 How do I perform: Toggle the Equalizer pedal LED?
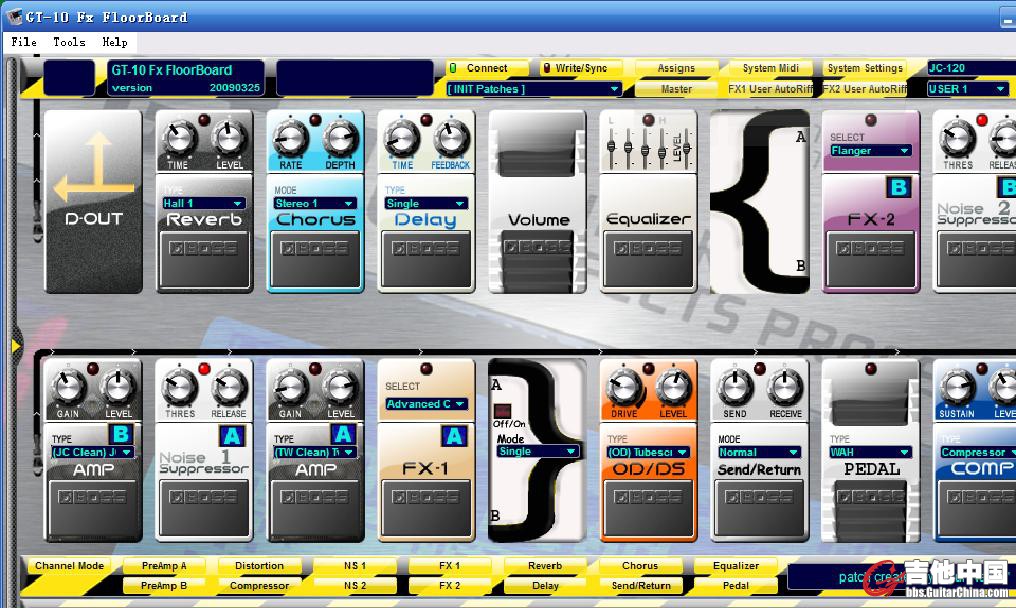pyautogui.click(x=648, y=120)
